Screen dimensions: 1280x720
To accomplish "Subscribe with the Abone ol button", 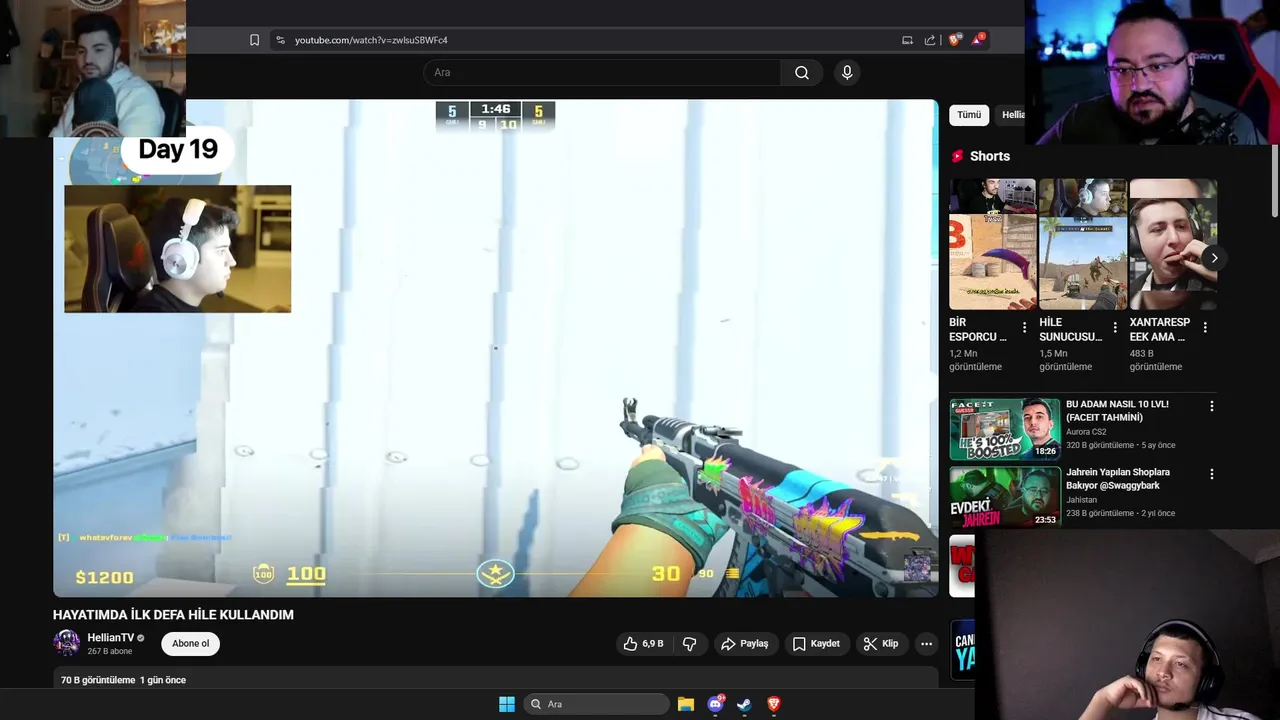I will (190, 644).
